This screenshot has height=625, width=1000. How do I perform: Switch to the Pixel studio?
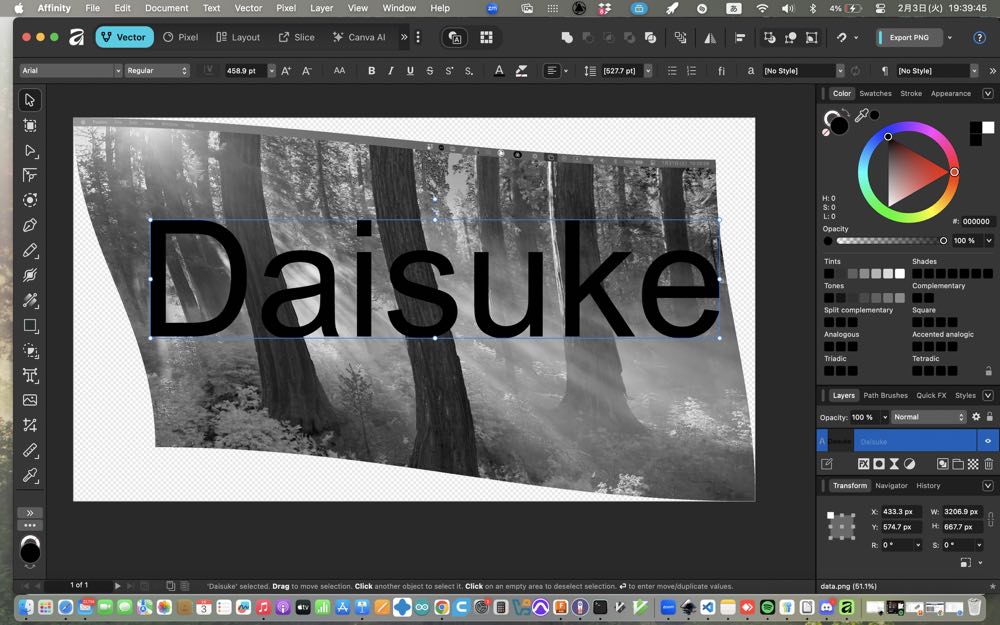(180, 38)
